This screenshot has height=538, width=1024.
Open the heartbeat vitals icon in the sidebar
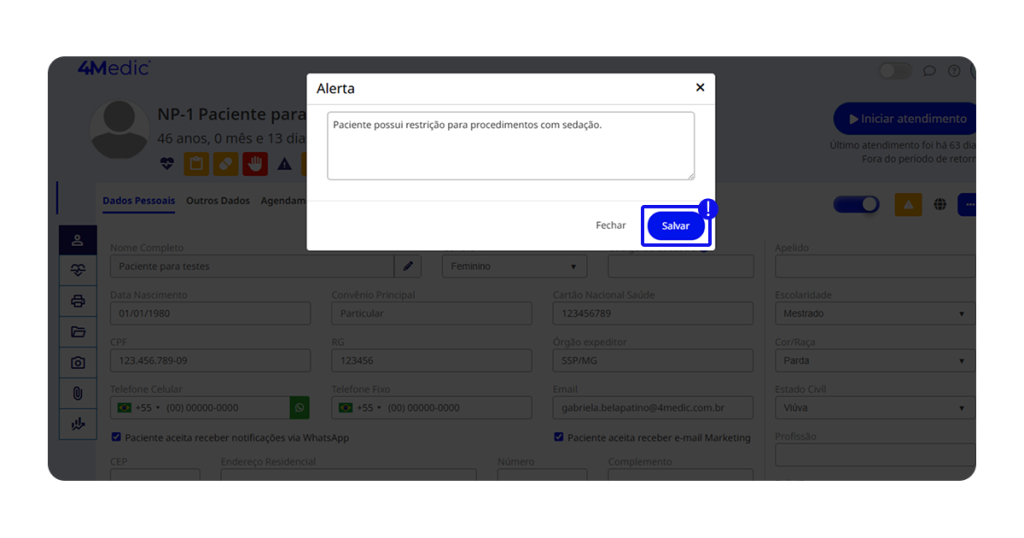[78, 270]
